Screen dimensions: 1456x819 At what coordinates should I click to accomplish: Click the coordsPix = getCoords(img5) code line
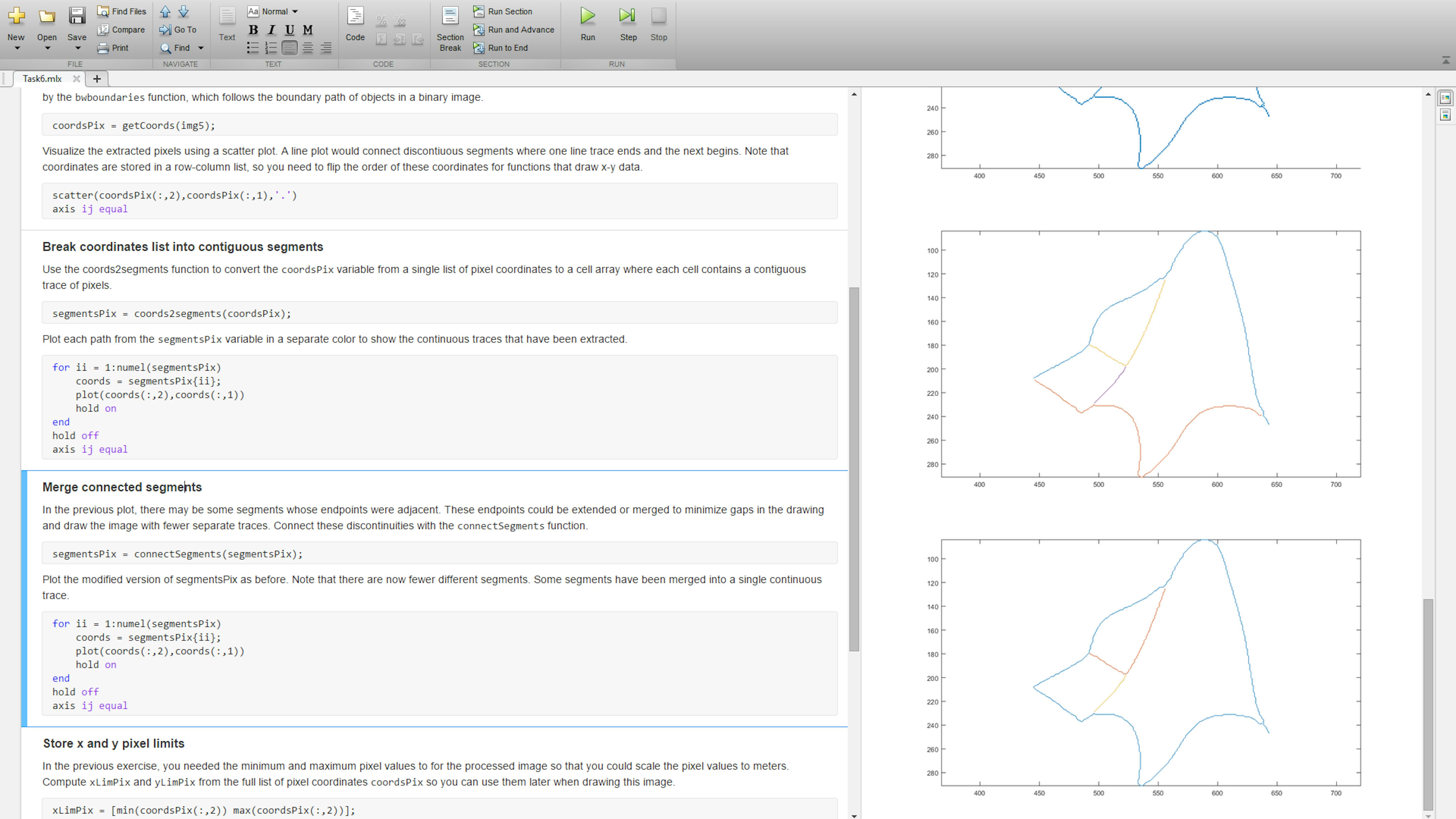439,125
